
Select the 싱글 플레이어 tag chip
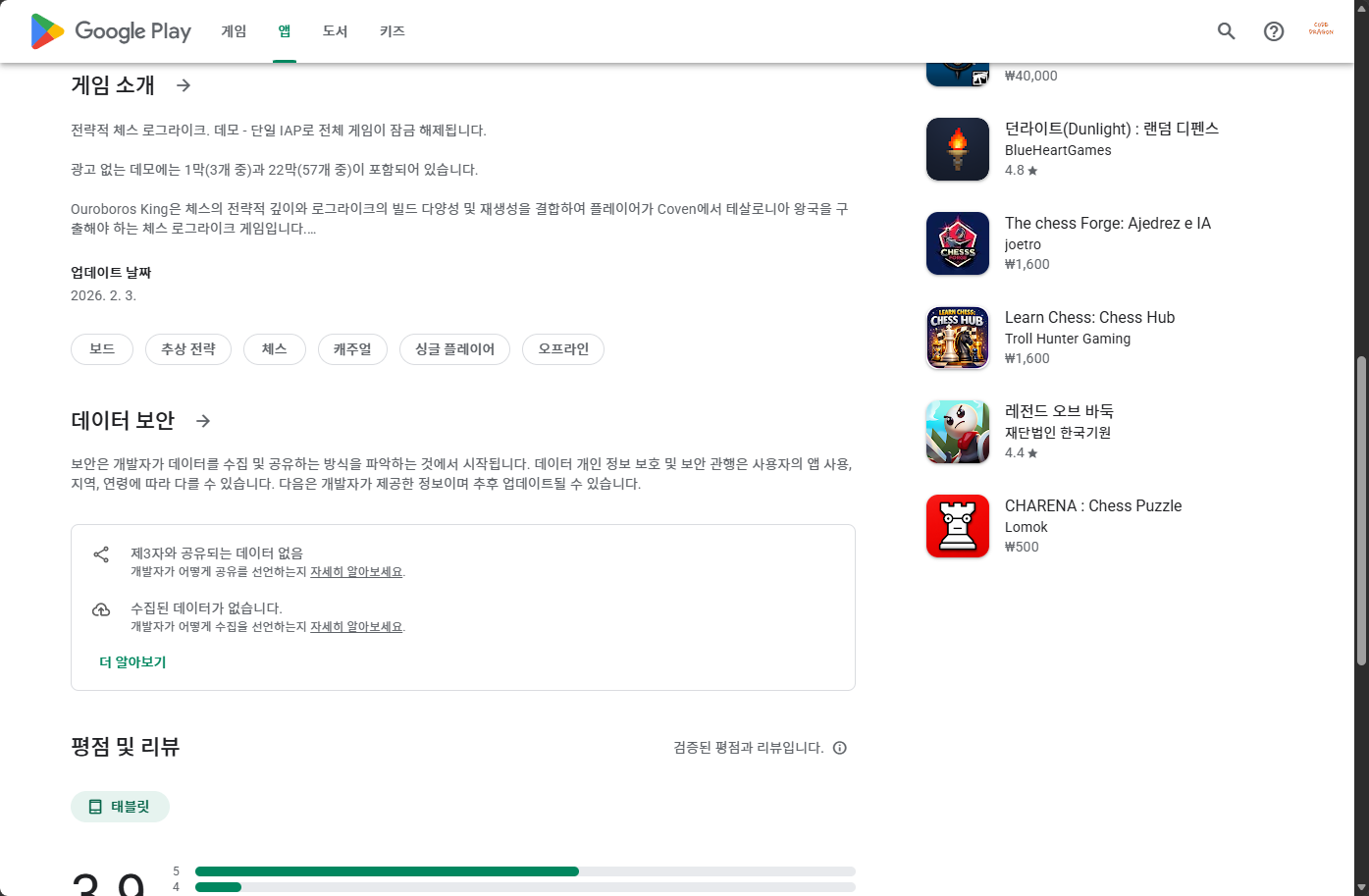pos(454,349)
